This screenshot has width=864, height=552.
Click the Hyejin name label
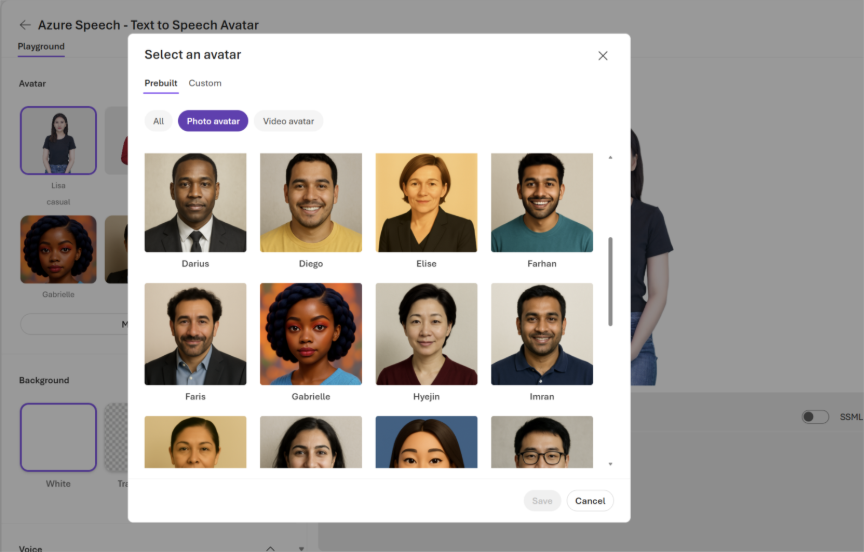[x=426, y=397]
